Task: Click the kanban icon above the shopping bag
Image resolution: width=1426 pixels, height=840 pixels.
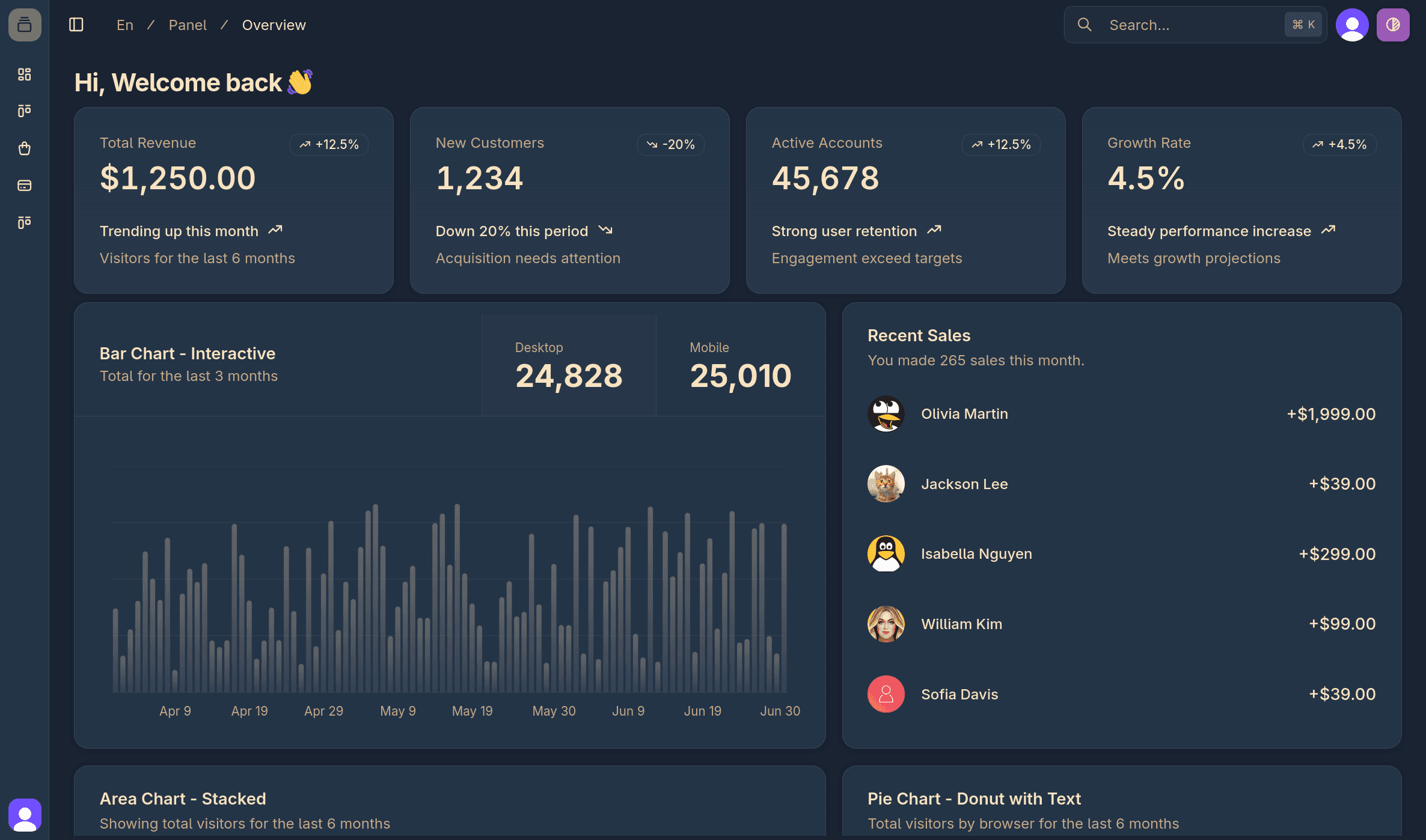Action: coord(24,111)
